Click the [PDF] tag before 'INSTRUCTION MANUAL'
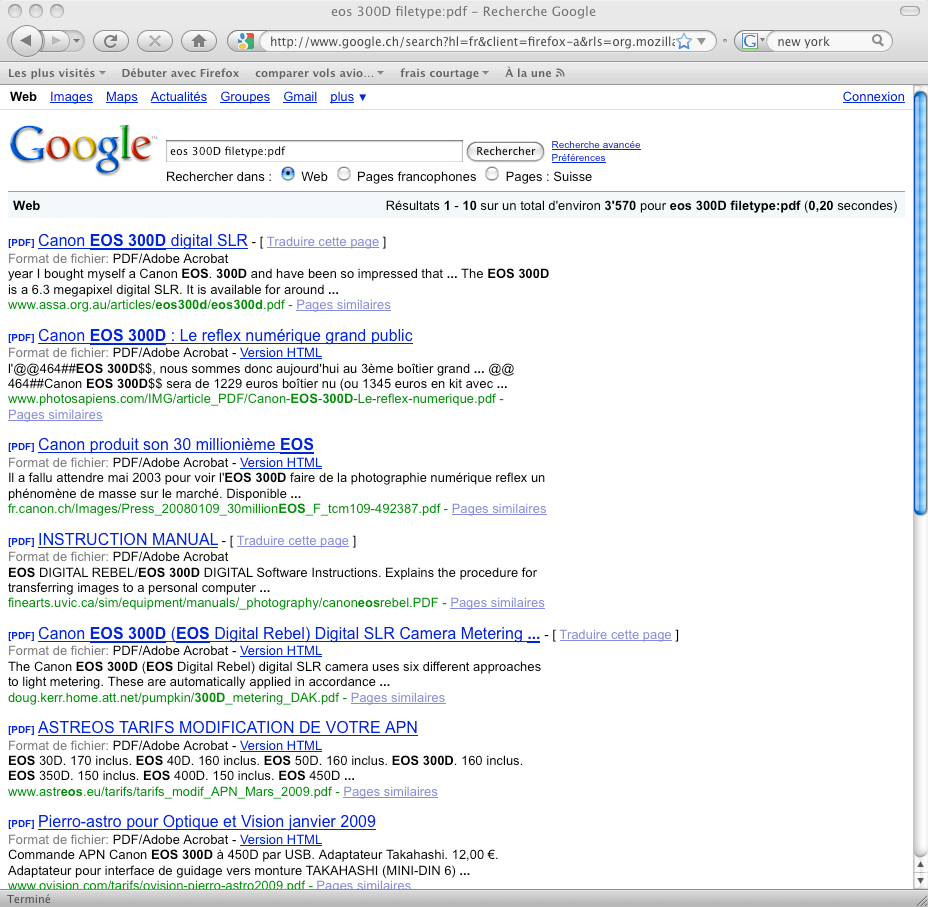 (x=21, y=541)
